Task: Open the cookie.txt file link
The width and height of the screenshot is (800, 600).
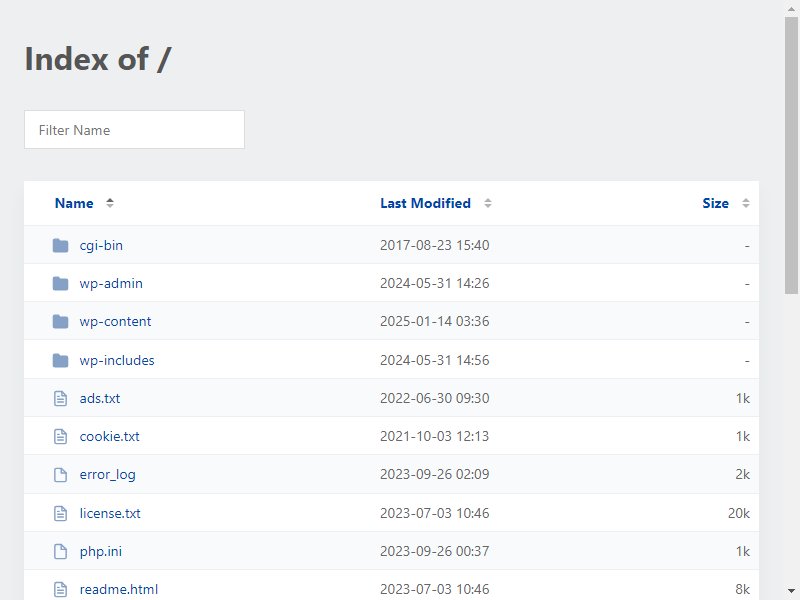Action: coord(109,436)
